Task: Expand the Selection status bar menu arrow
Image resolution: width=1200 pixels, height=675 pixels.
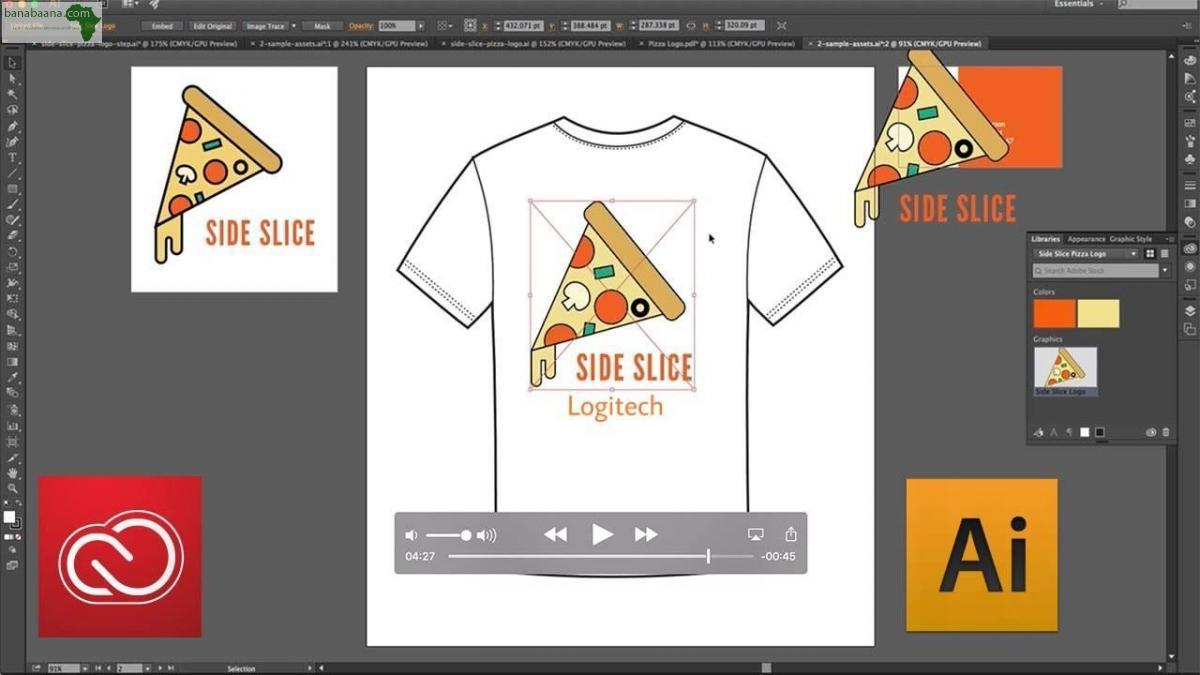Action: [309, 668]
